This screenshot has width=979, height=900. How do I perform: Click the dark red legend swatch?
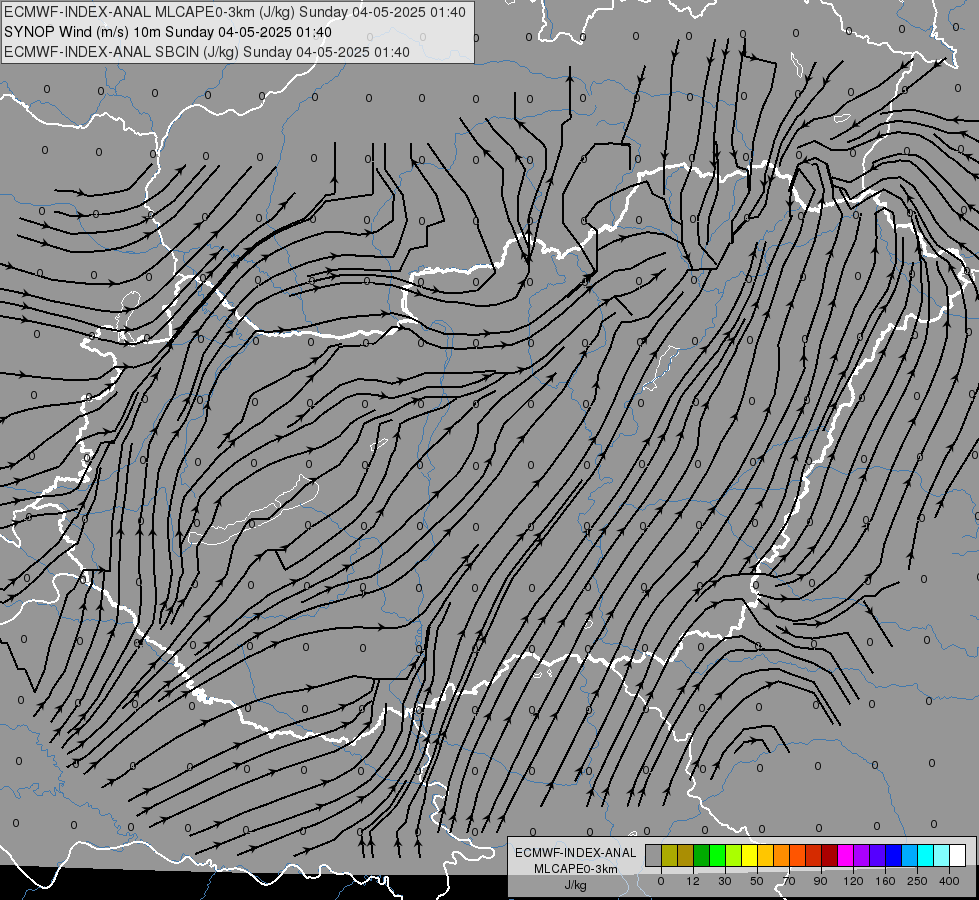click(829, 855)
